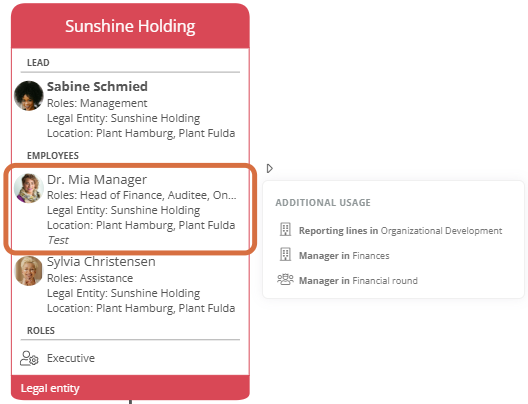Select the Sabine Schmied lead name
528x404 pixels.
click(x=97, y=87)
